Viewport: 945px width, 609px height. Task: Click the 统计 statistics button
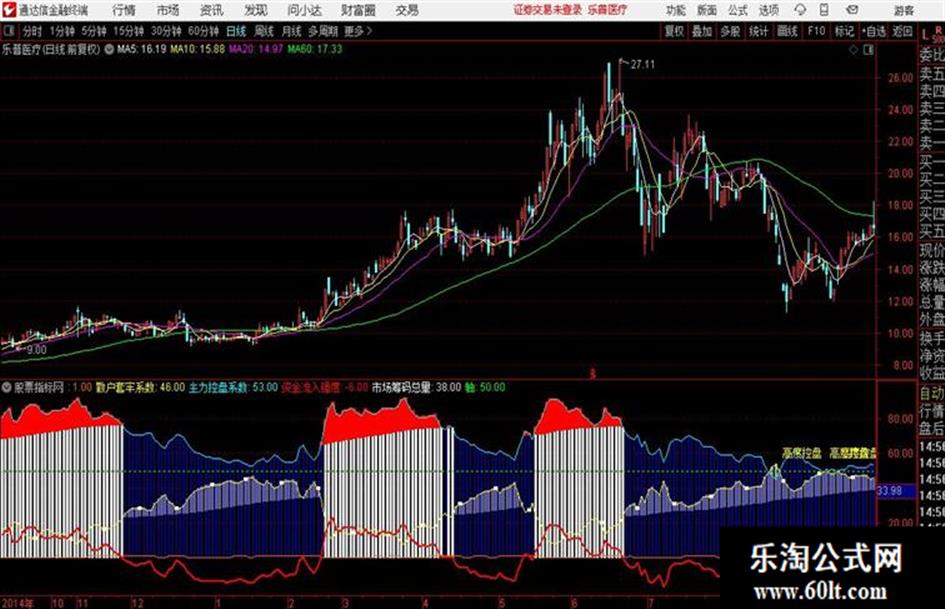(759, 31)
